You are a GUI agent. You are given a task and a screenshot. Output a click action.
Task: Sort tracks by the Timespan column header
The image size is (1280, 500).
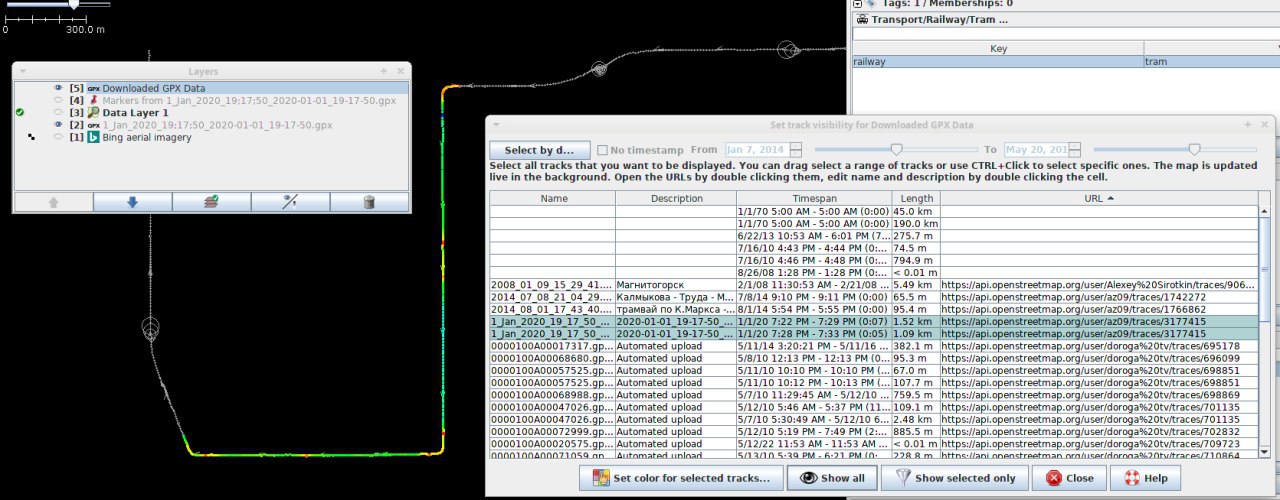812,198
